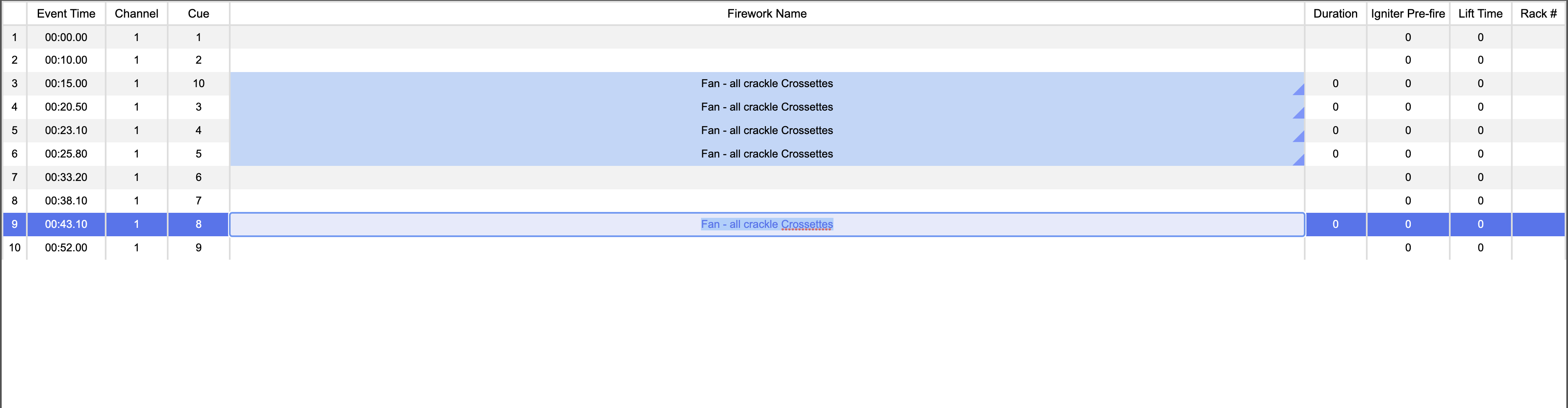Click the triangle marker in row 6 Firework Name cell
This screenshot has width=1568, height=408.
click(x=1300, y=160)
